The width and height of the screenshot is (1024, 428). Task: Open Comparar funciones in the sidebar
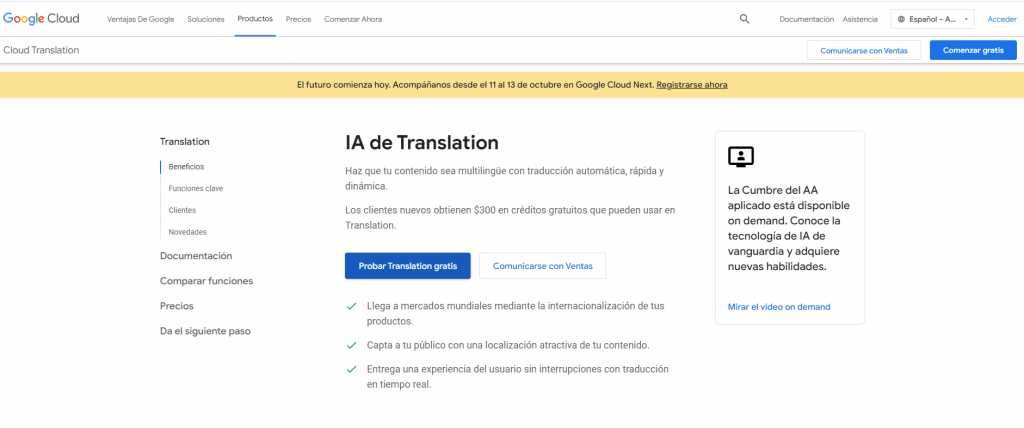point(206,281)
